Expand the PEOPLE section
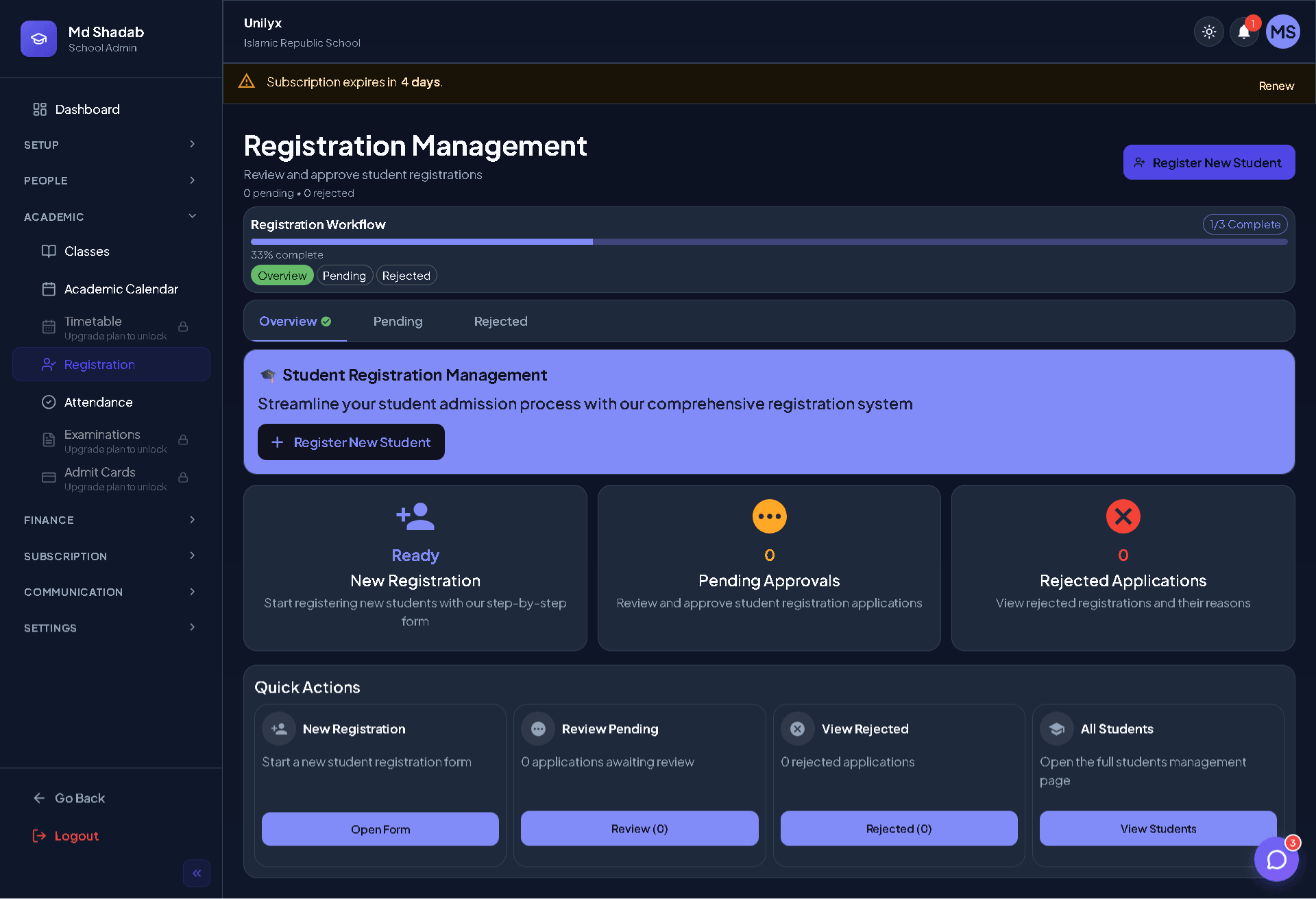The width and height of the screenshot is (1316, 899). pos(111,180)
